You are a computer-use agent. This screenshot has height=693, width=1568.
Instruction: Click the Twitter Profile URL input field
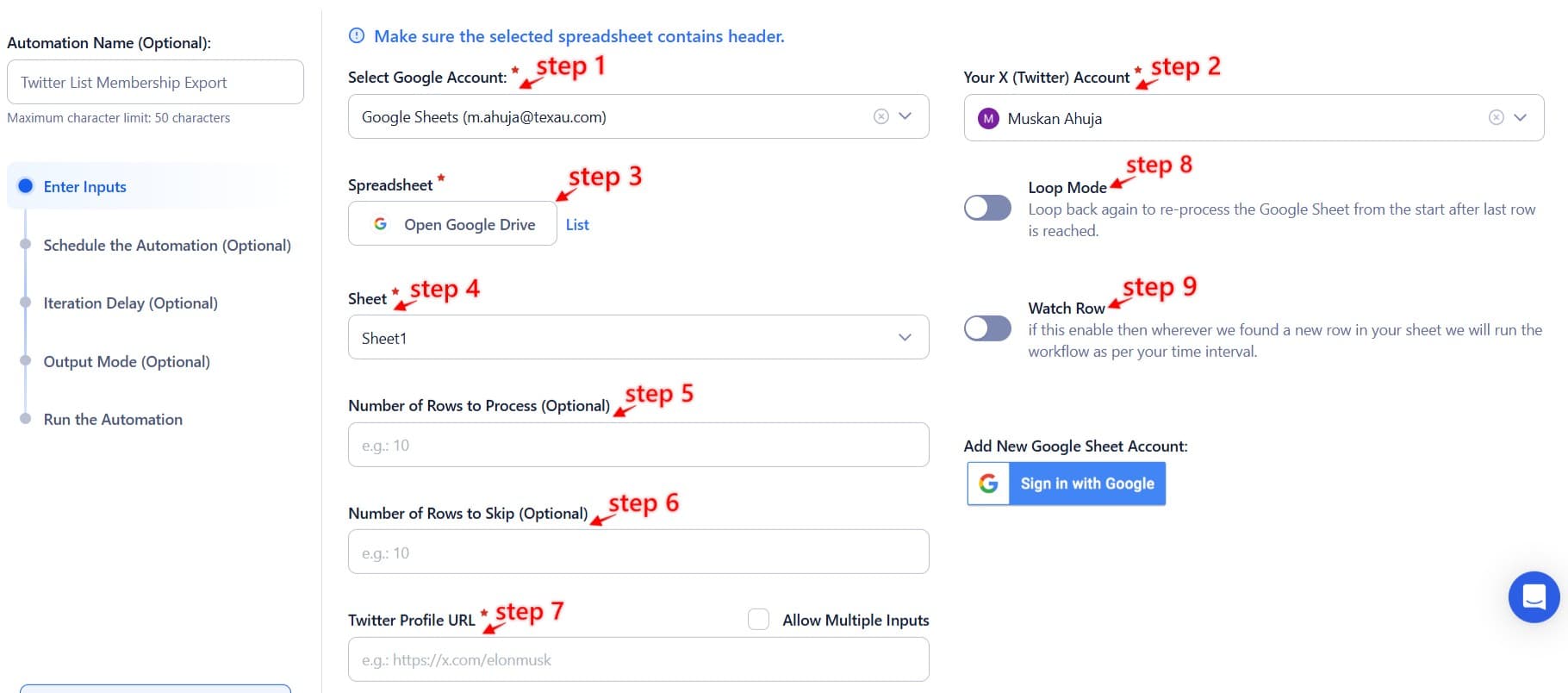point(638,659)
